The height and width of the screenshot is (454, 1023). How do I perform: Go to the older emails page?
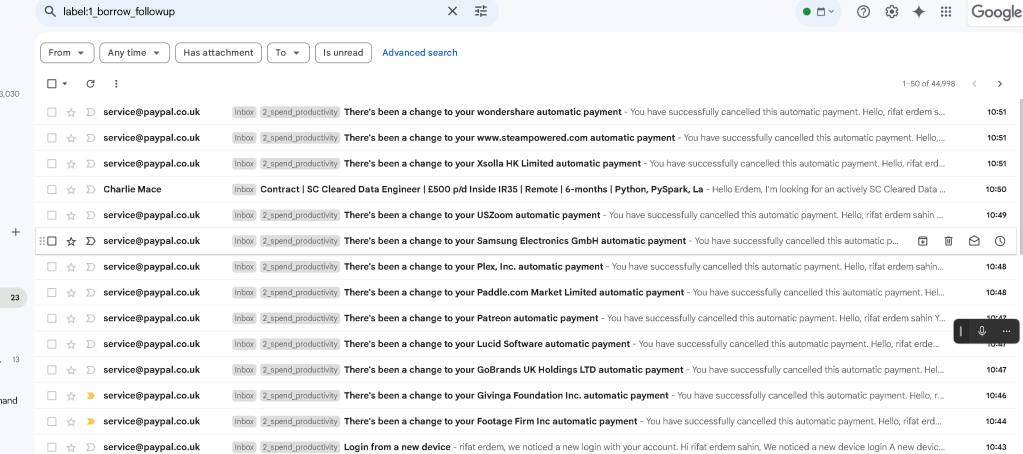[1000, 83]
